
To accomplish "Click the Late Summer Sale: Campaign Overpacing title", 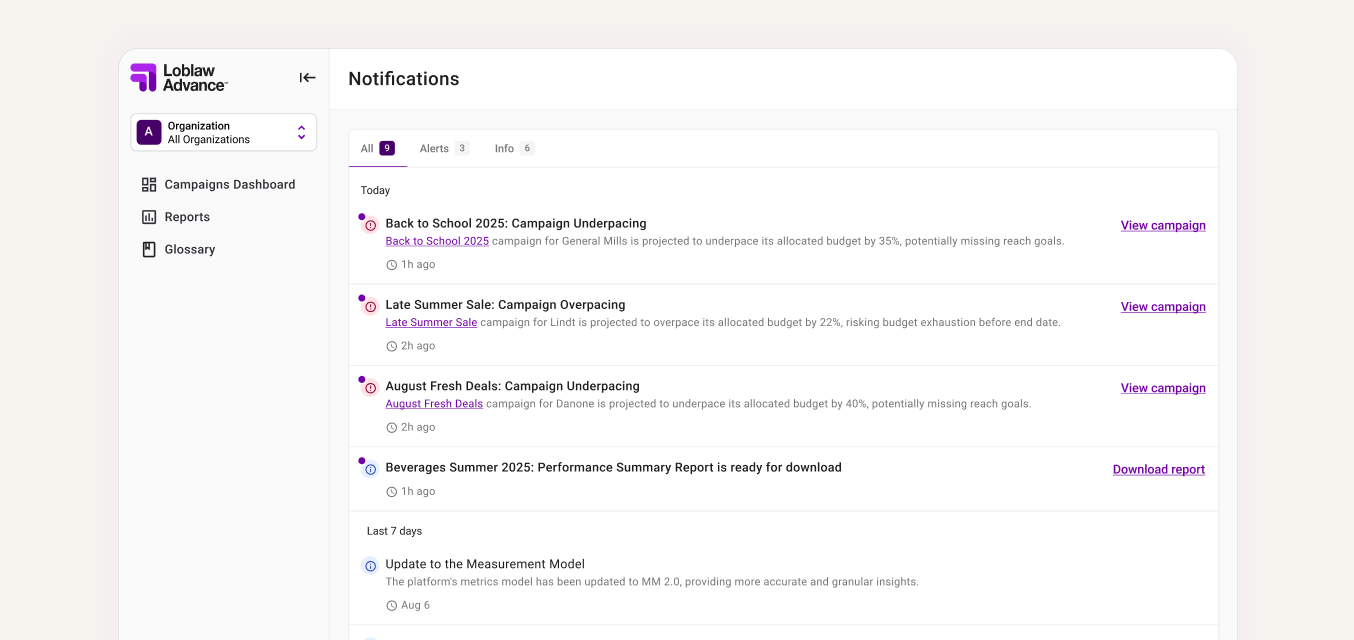I will (x=505, y=305).
